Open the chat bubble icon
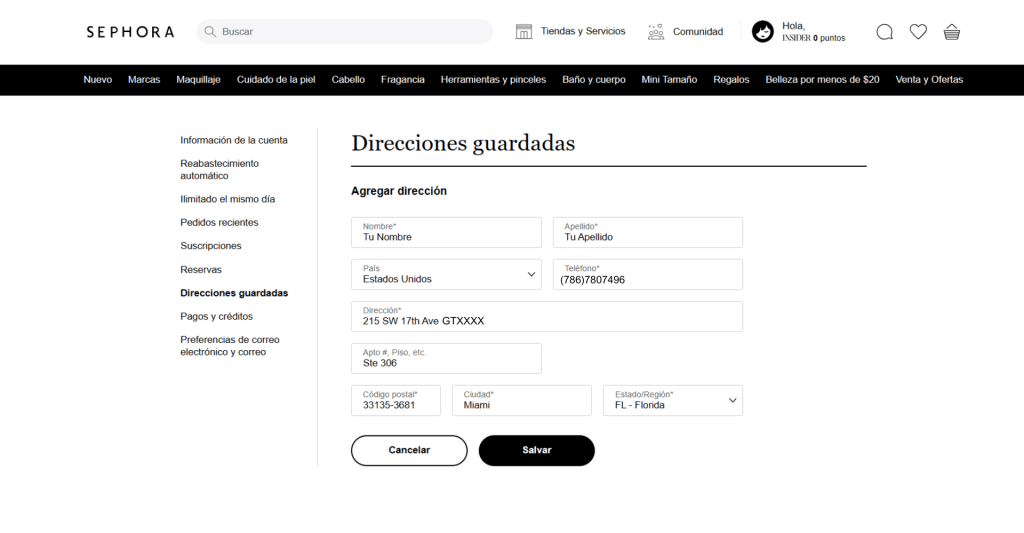This screenshot has width=1024, height=533. tap(884, 32)
